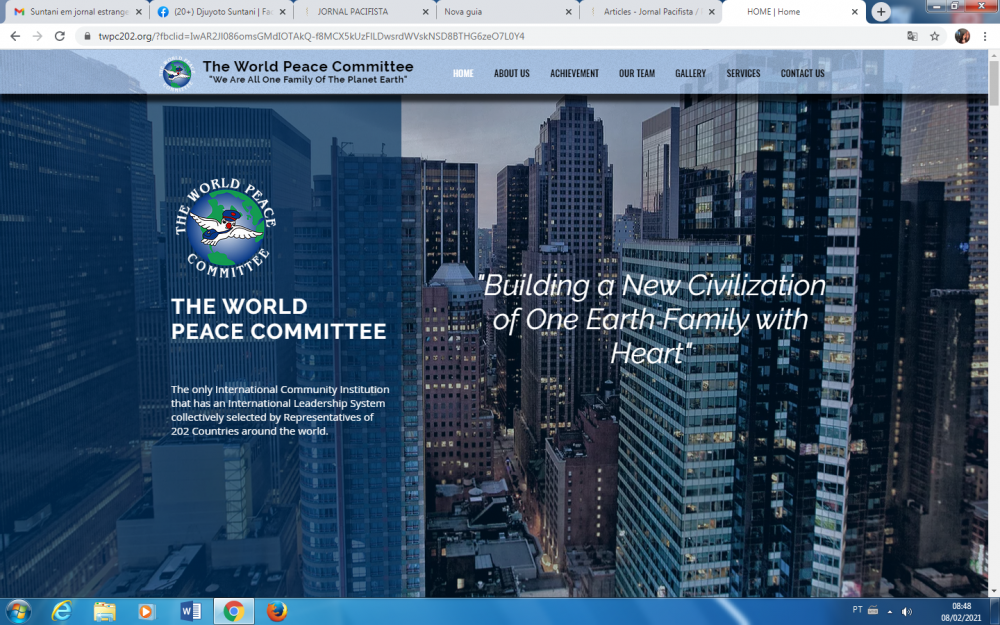
Task: Open the SERVICES menu item
Action: tap(743, 73)
